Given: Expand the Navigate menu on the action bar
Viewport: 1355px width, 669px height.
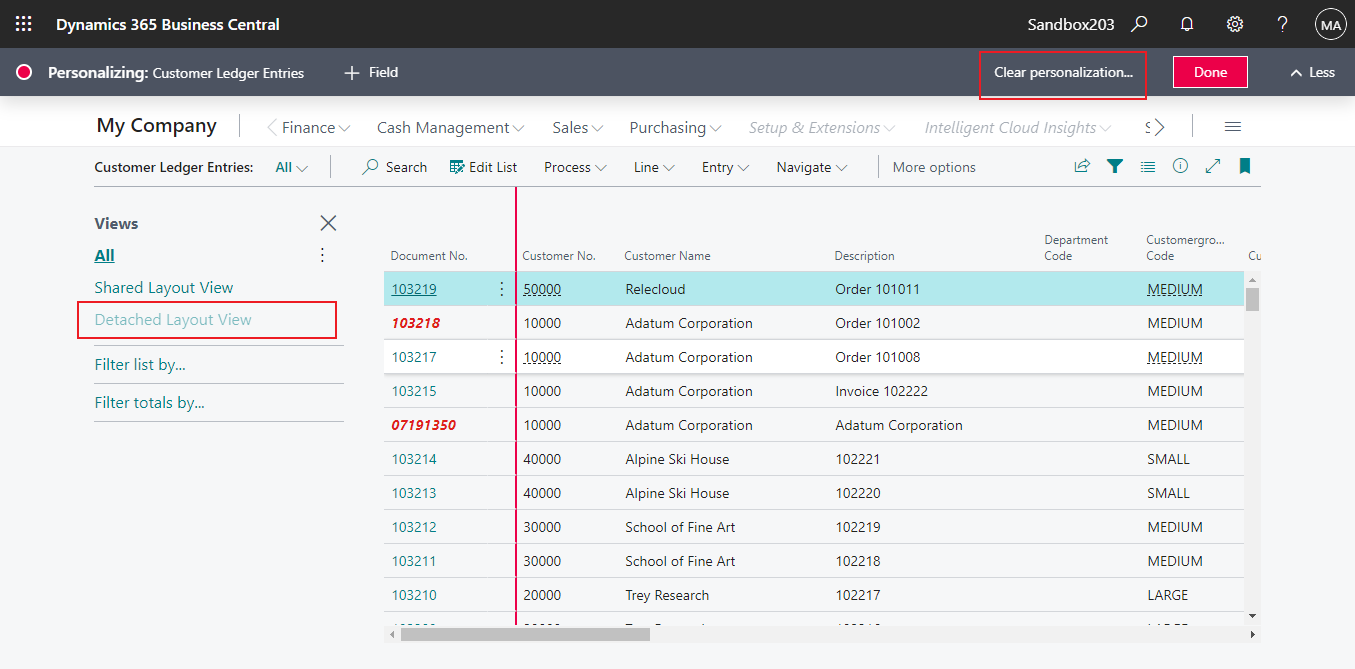Looking at the screenshot, I should point(810,166).
